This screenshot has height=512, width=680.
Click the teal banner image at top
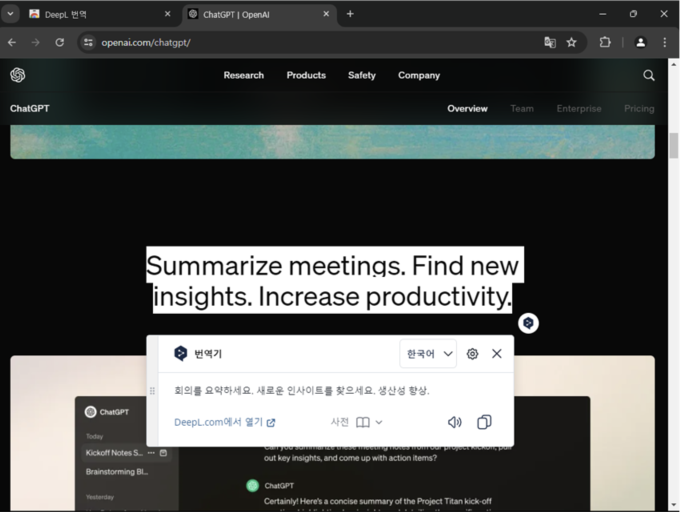click(332, 142)
